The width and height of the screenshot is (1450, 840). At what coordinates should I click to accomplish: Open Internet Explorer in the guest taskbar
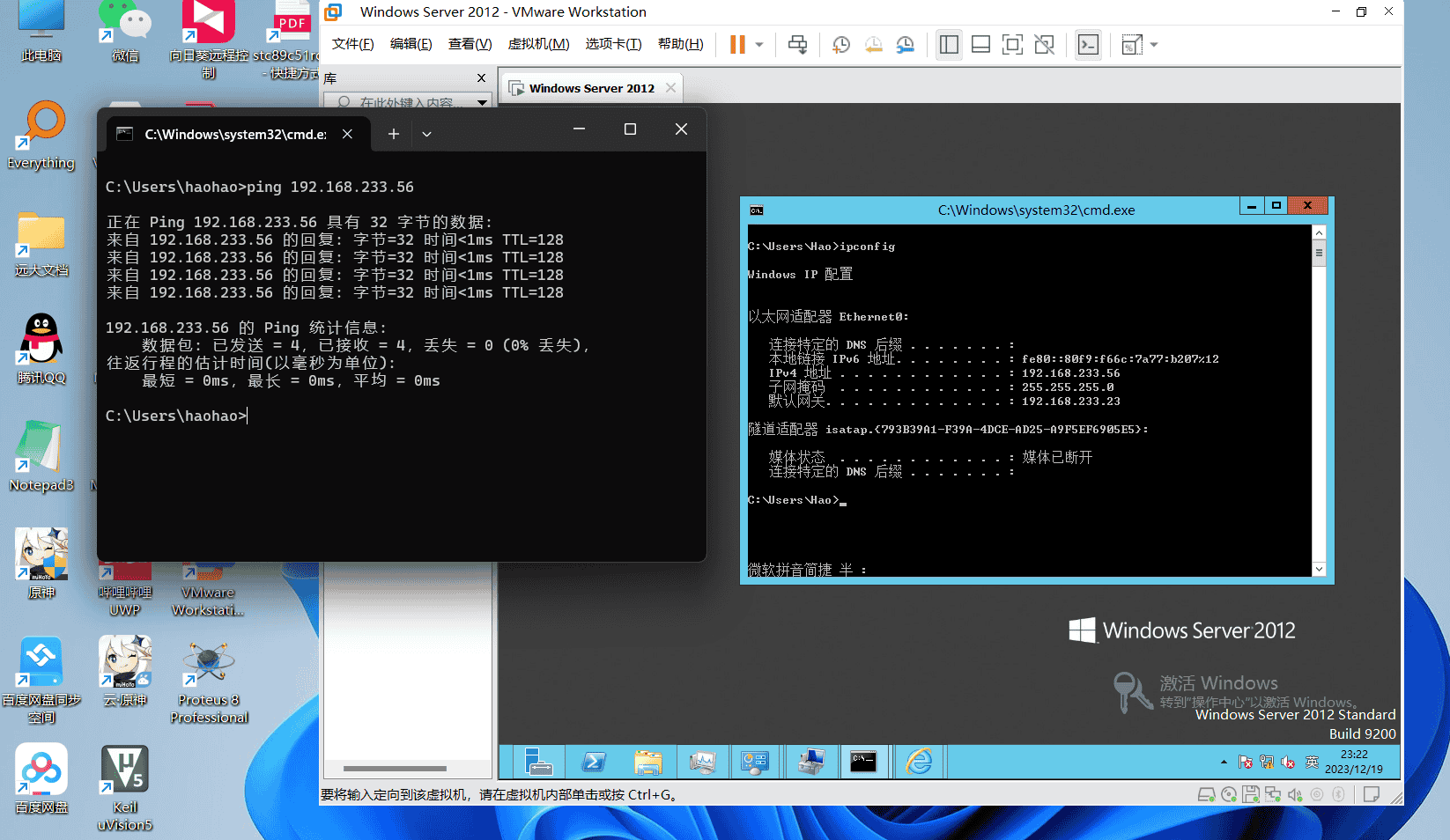(919, 762)
